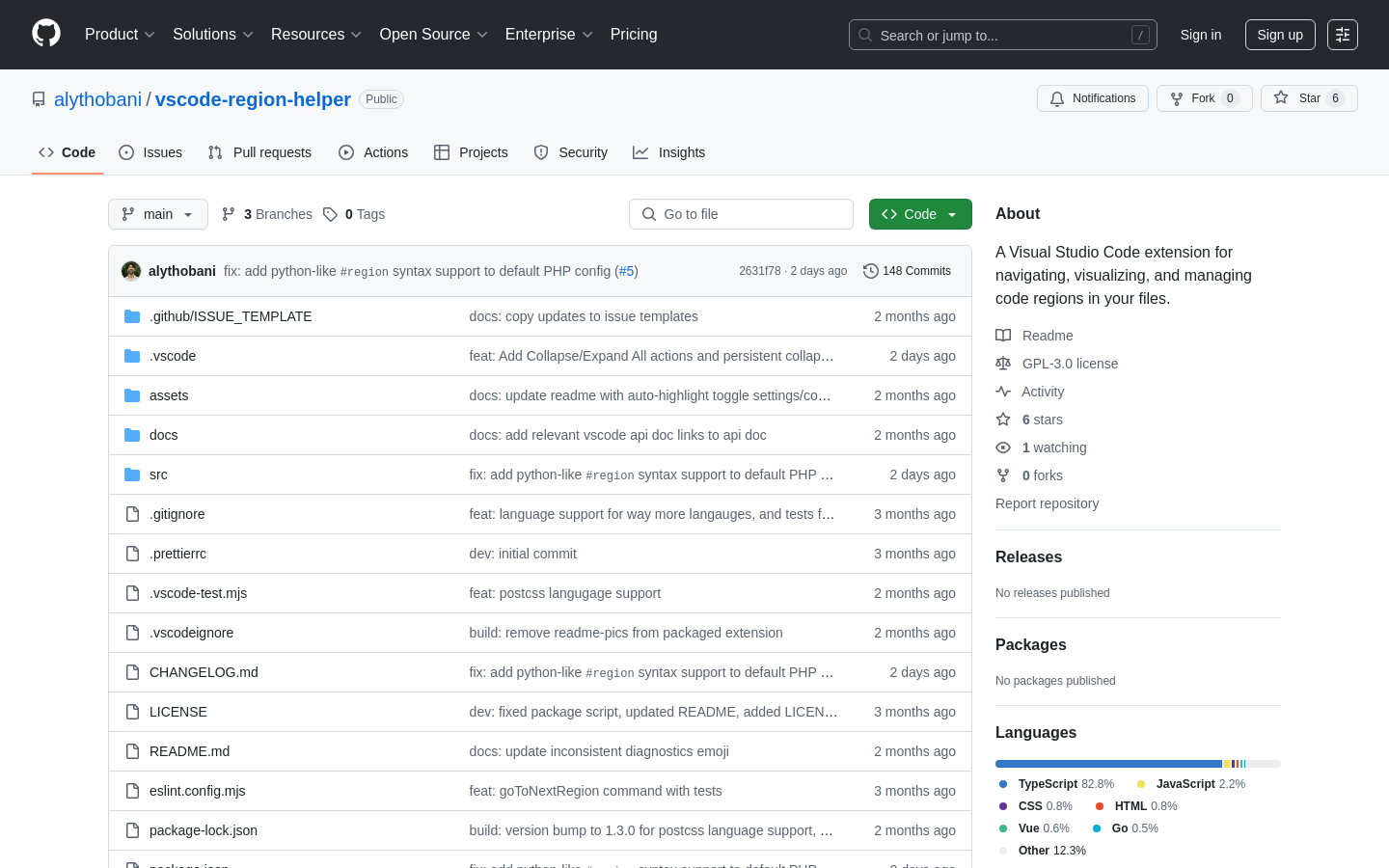Click the Packages heading link
Viewport: 1389px width, 868px height.
click(1030, 645)
